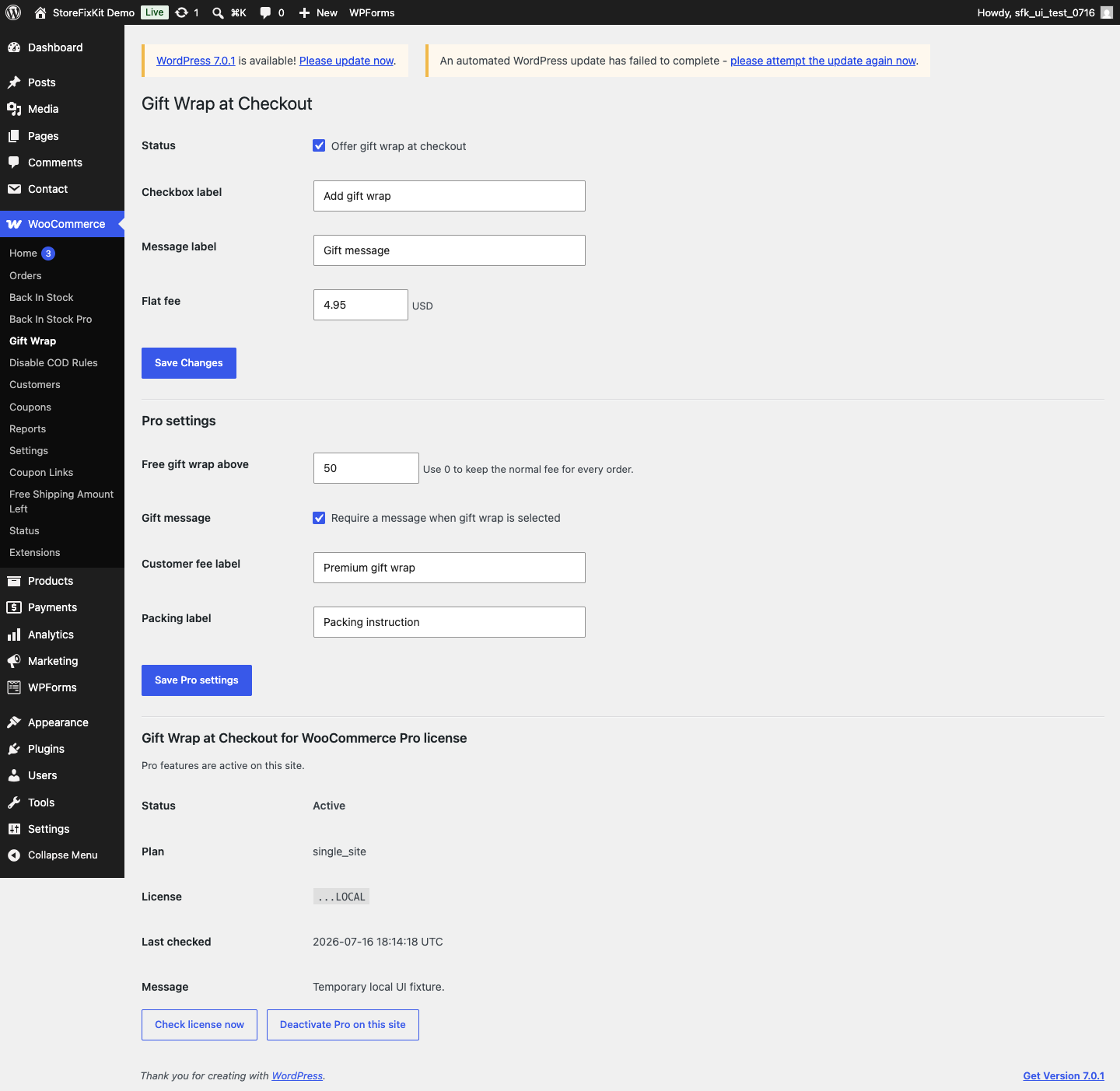Click the Marketing megaphone icon
Image resolution: width=1120 pixels, height=1091 pixels.
pyautogui.click(x=14, y=661)
